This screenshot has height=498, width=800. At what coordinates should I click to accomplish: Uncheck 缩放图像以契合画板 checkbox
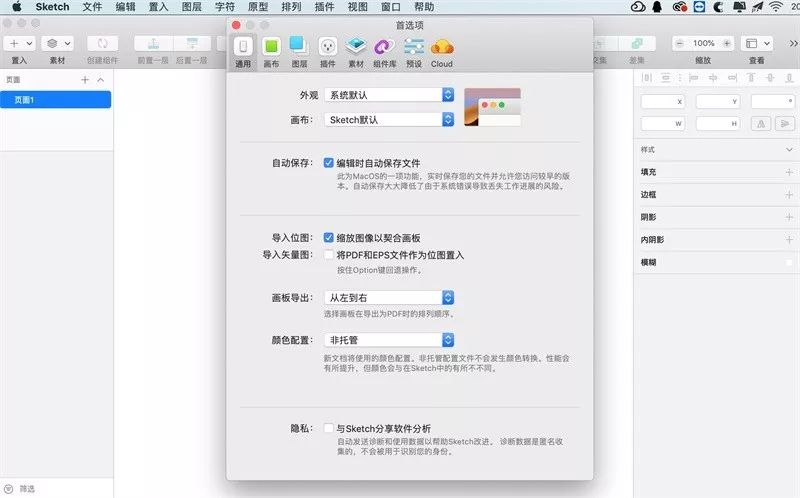[329, 237]
